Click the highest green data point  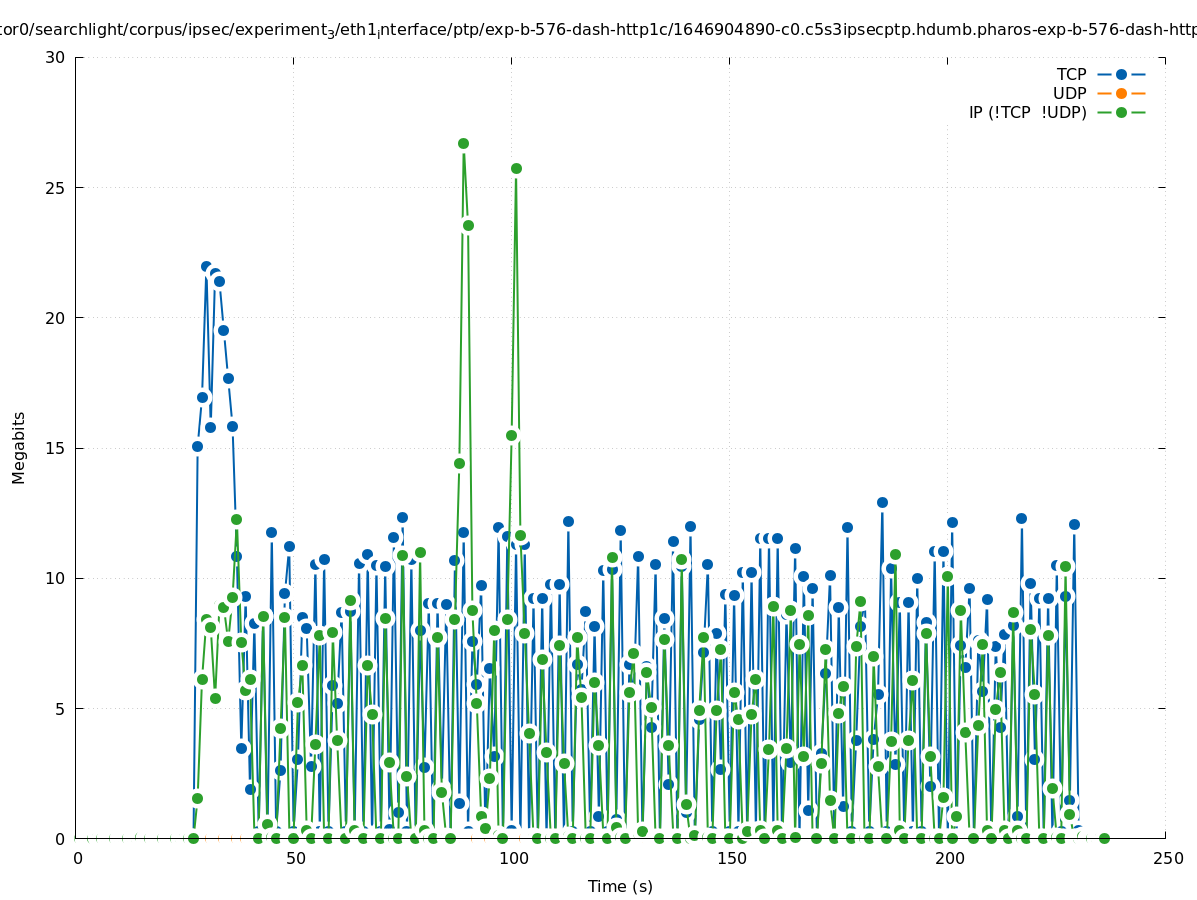(x=463, y=143)
